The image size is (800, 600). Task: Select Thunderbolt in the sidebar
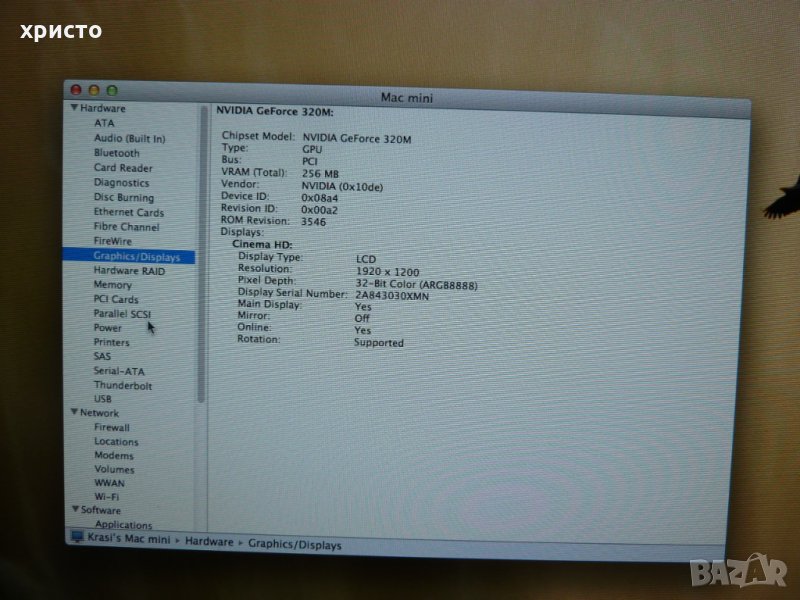[x=123, y=385]
